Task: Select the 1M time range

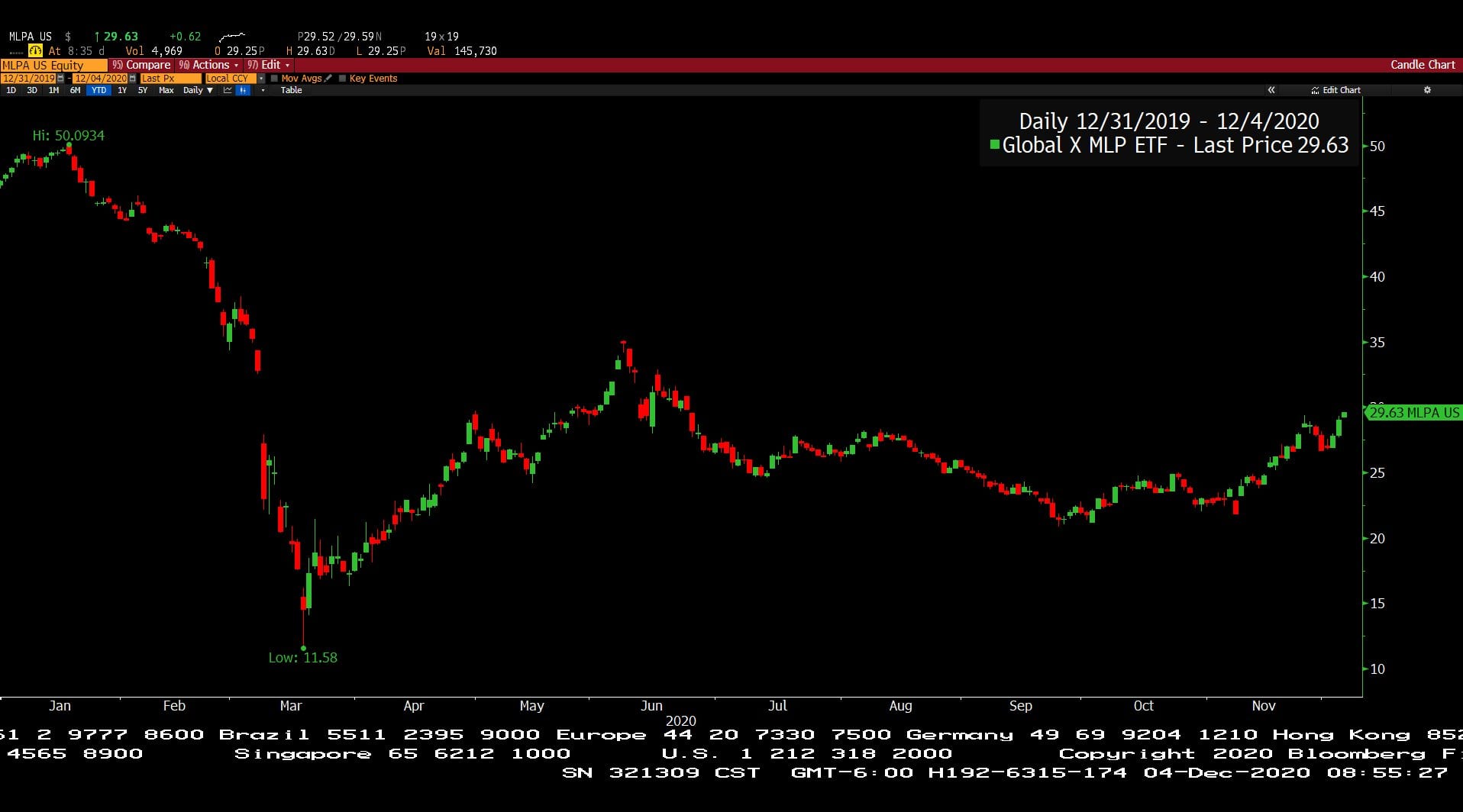Action: click(x=53, y=90)
